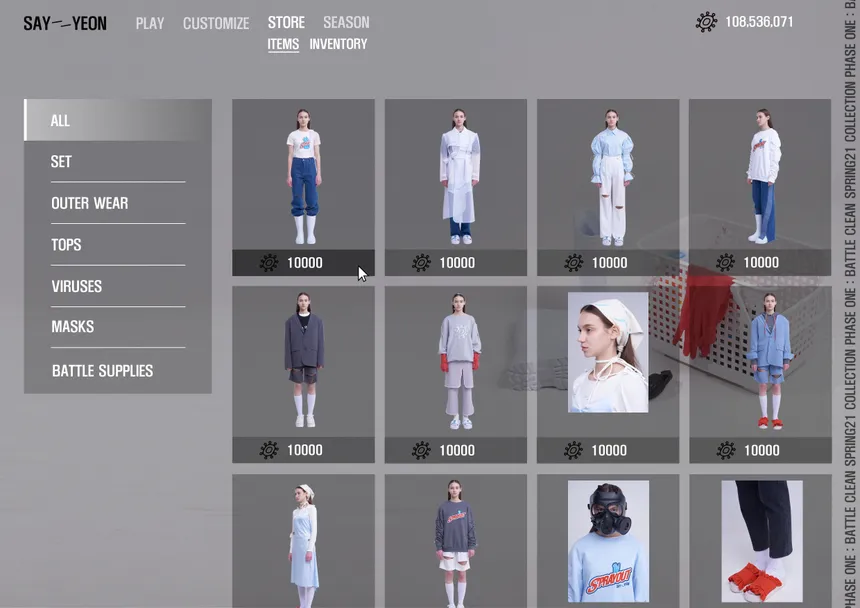This screenshot has height=608, width=860.
Task: Click virus price icon under grey sweatshirt outfit
Action: point(421,451)
